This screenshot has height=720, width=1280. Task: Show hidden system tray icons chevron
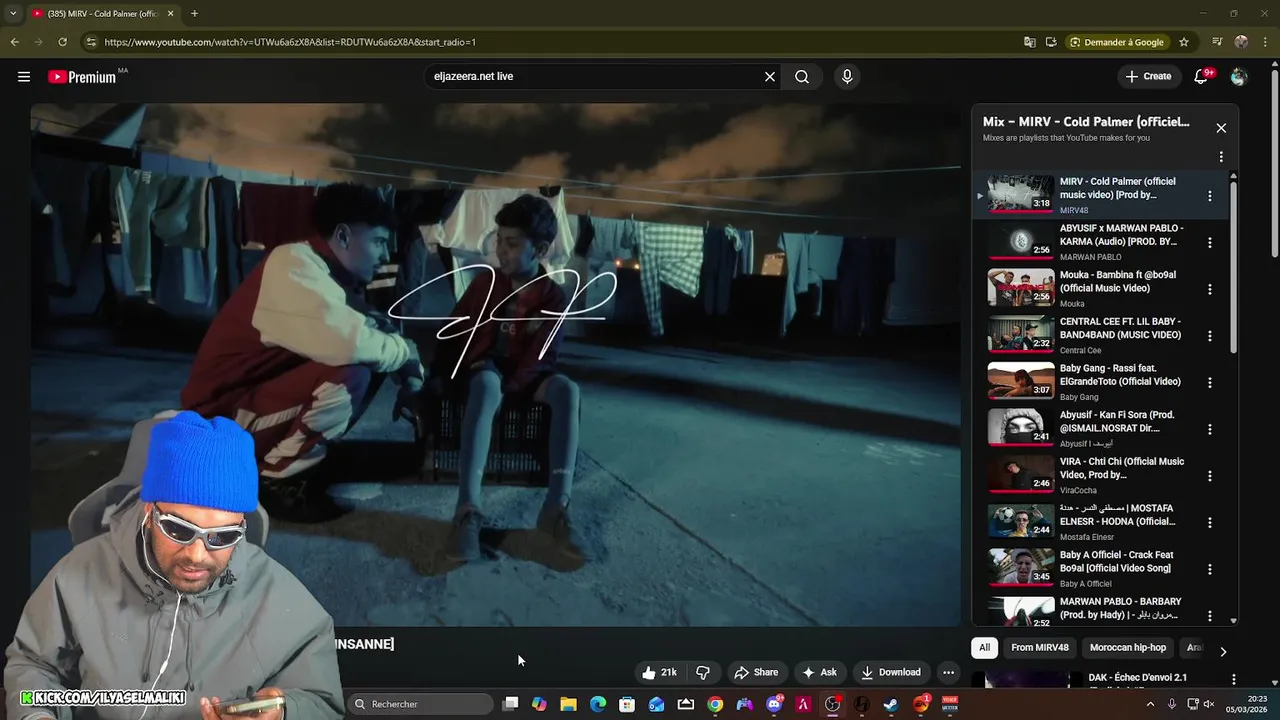point(1150,704)
